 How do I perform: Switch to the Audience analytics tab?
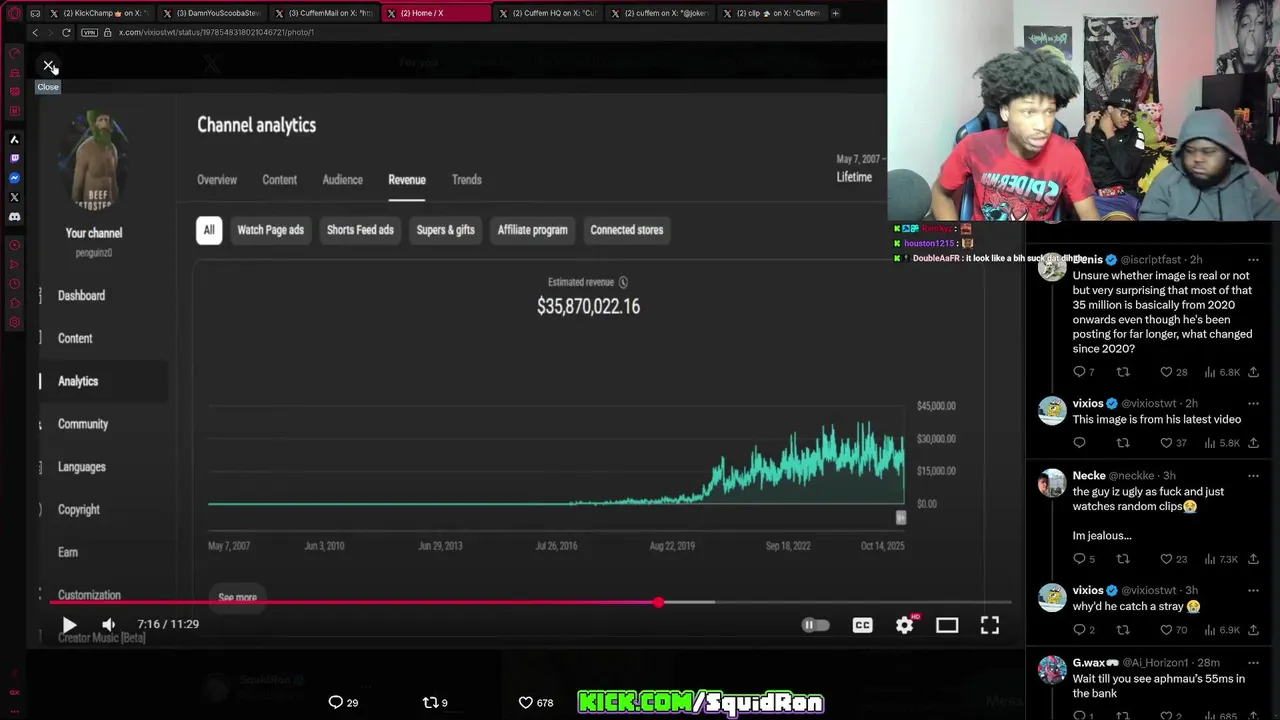pyautogui.click(x=342, y=180)
